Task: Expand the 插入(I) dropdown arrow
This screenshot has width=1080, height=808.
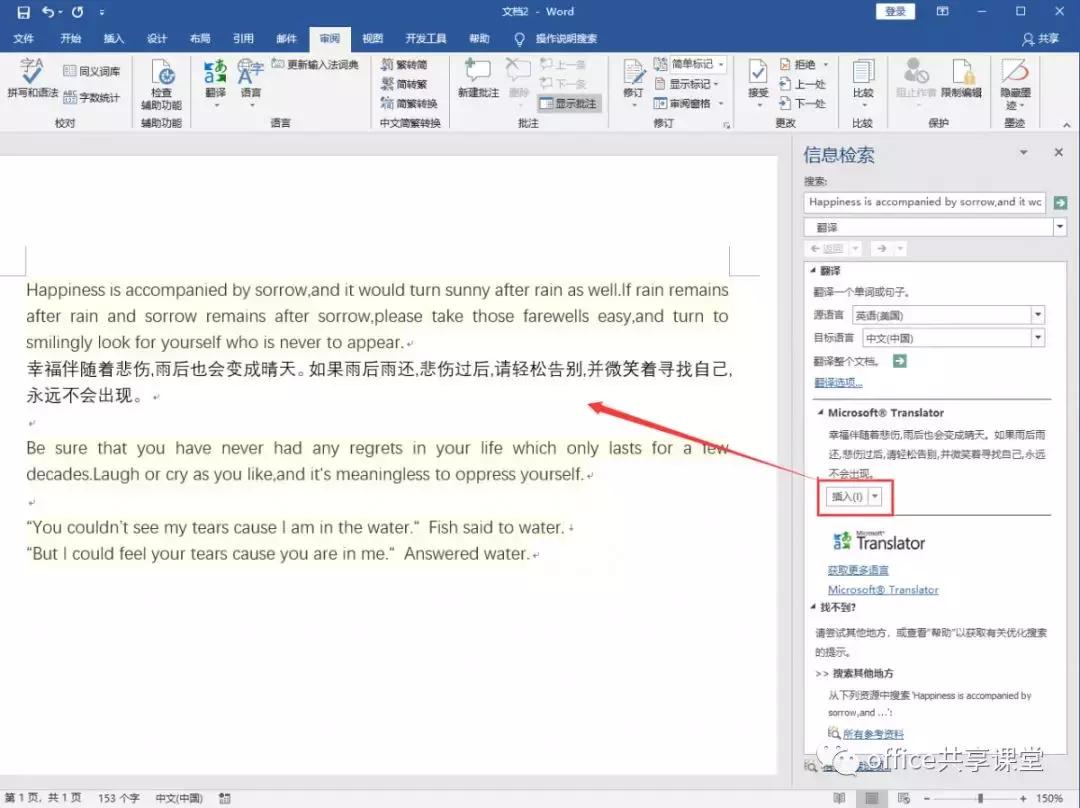Action: coord(873,495)
